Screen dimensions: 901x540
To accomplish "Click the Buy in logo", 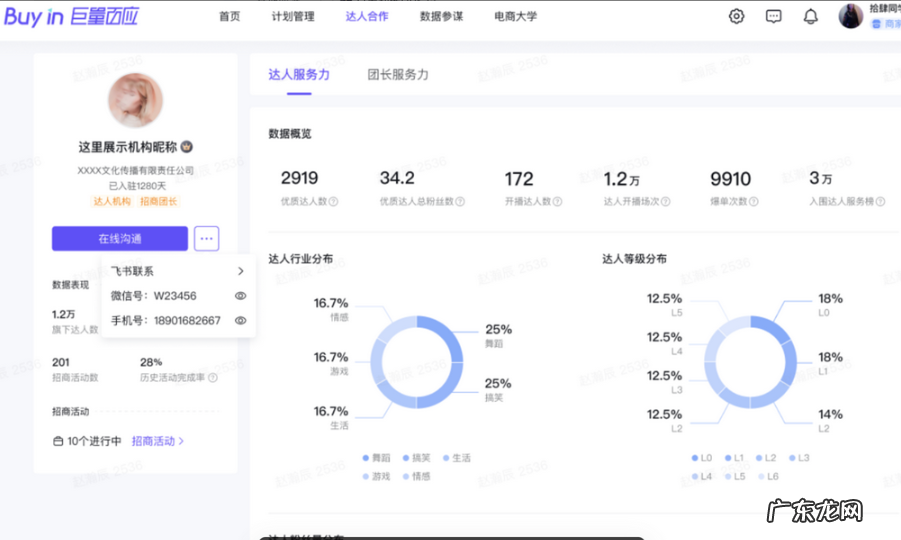I will coord(71,17).
